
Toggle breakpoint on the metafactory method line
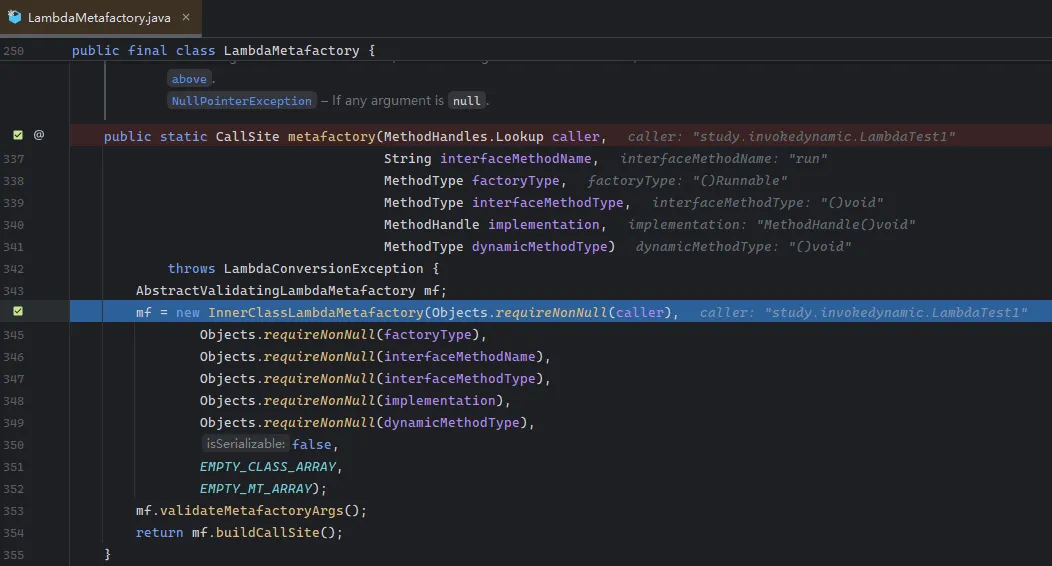(x=18, y=135)
